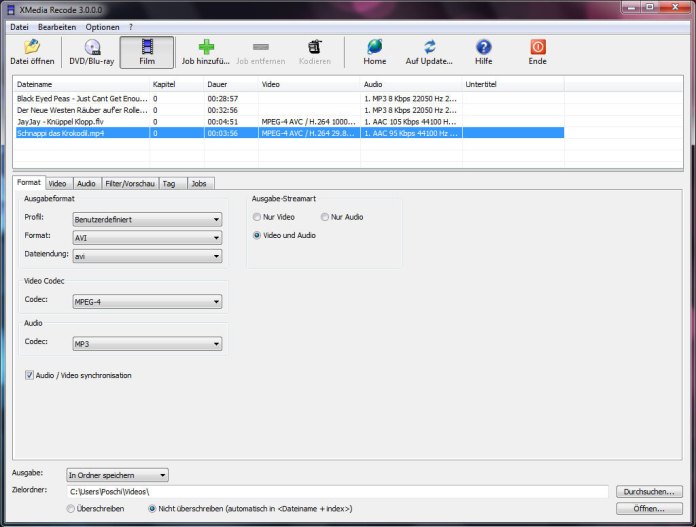Viewport: 696px width, 527px height.
Task: Switch to the Filter/Vorschau tab
Action: pyautogui.click(x=129, y=183)
